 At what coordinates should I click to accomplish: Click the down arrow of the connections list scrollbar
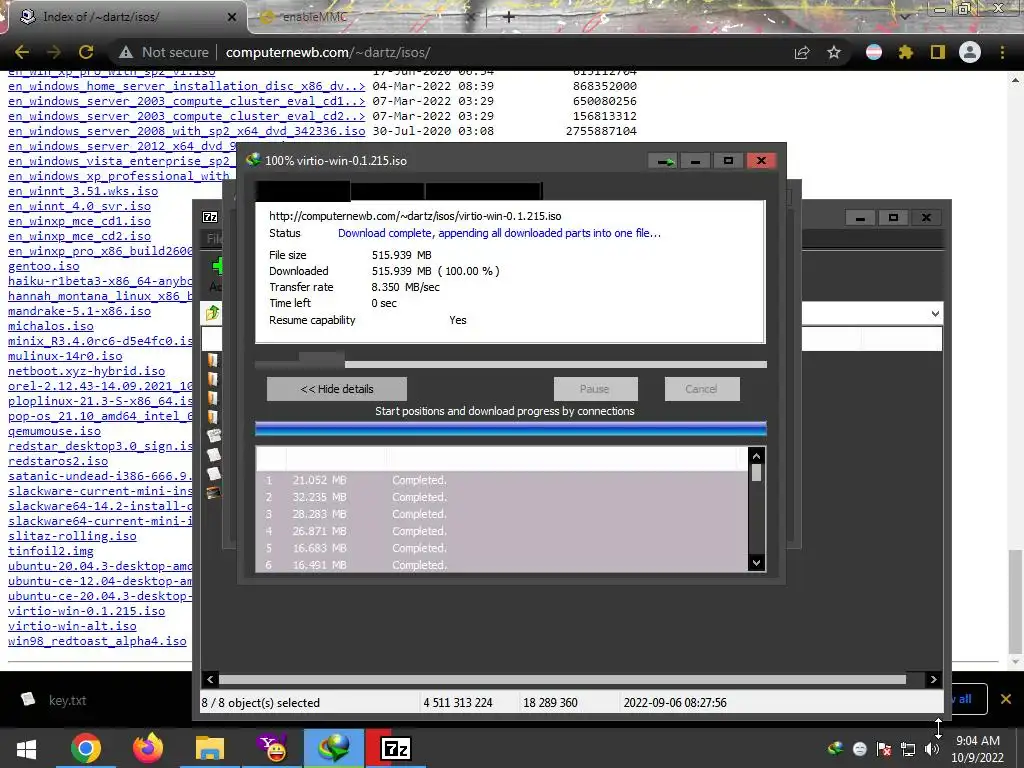pyautogui.click(x=756, y=562)
